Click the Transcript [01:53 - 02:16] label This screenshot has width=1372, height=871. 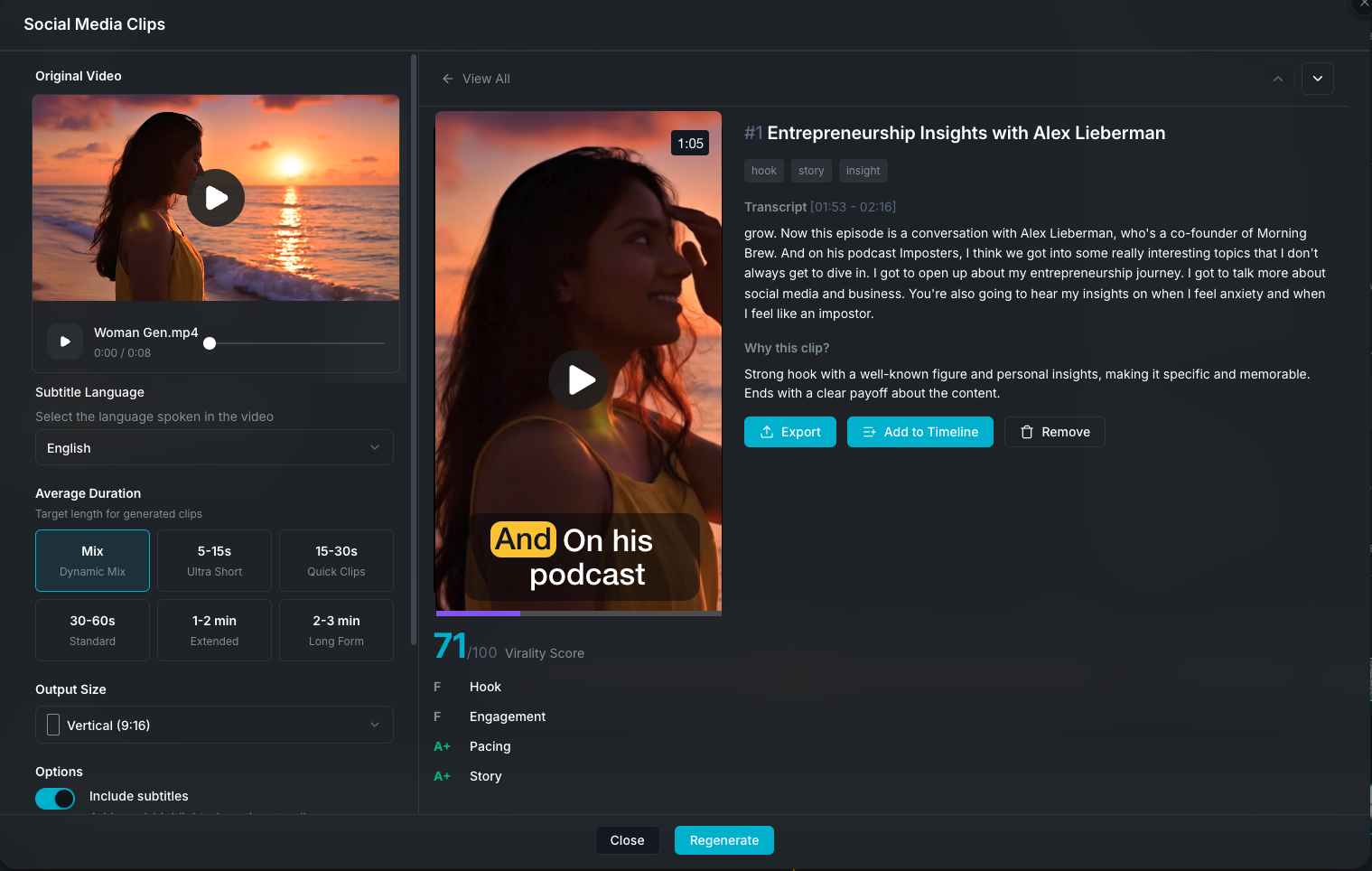(820, 207)
